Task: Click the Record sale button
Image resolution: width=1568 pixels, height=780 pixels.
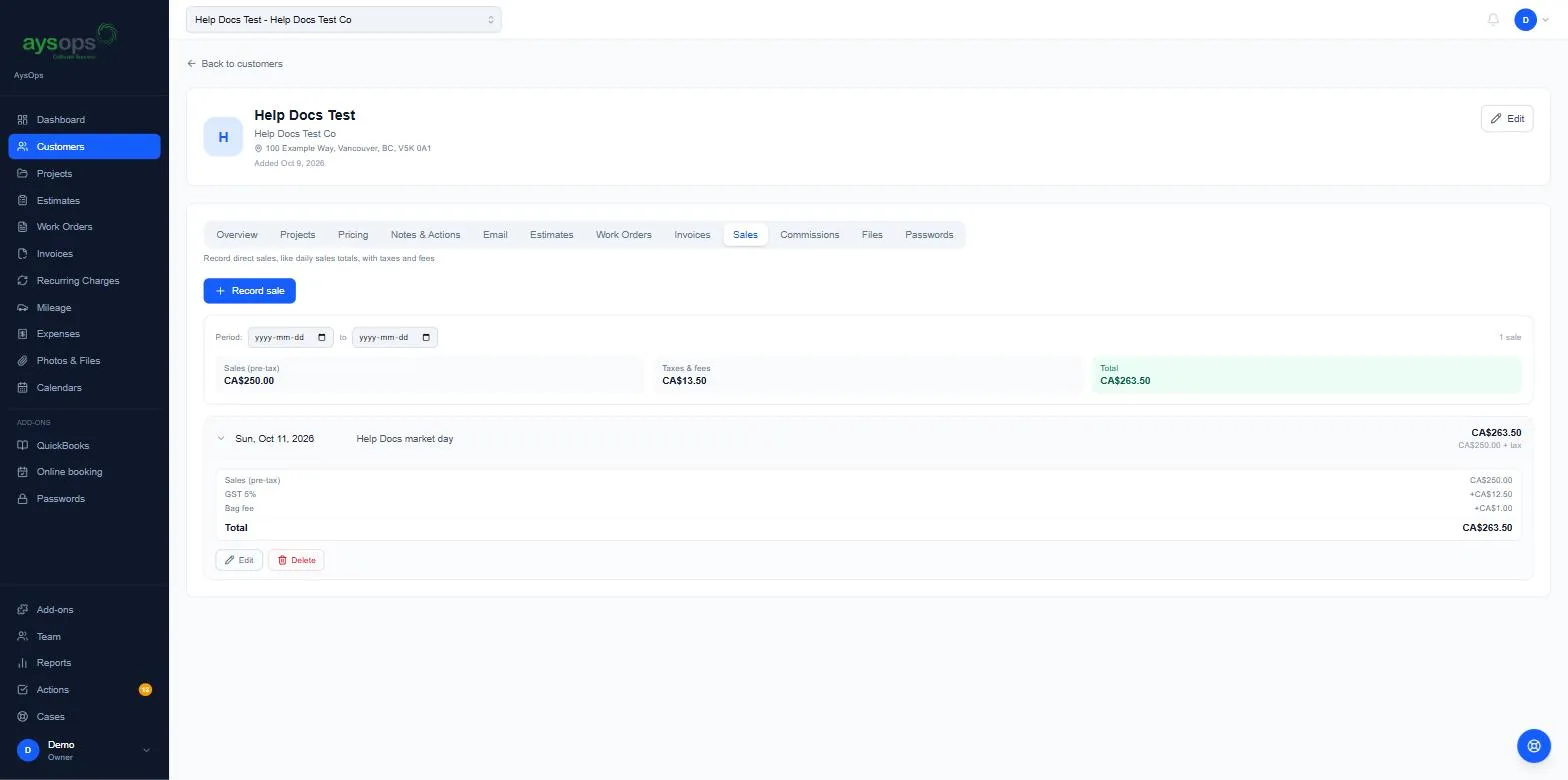Action: (249, 291)
